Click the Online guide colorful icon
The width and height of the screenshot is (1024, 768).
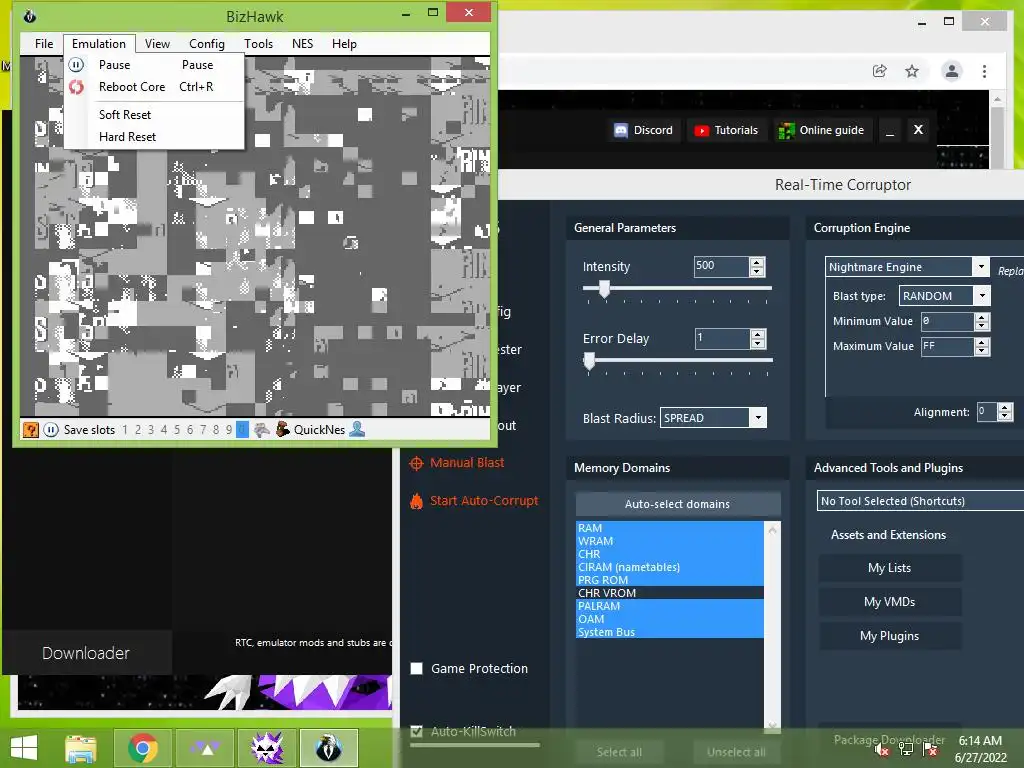(x=786, y=131)
